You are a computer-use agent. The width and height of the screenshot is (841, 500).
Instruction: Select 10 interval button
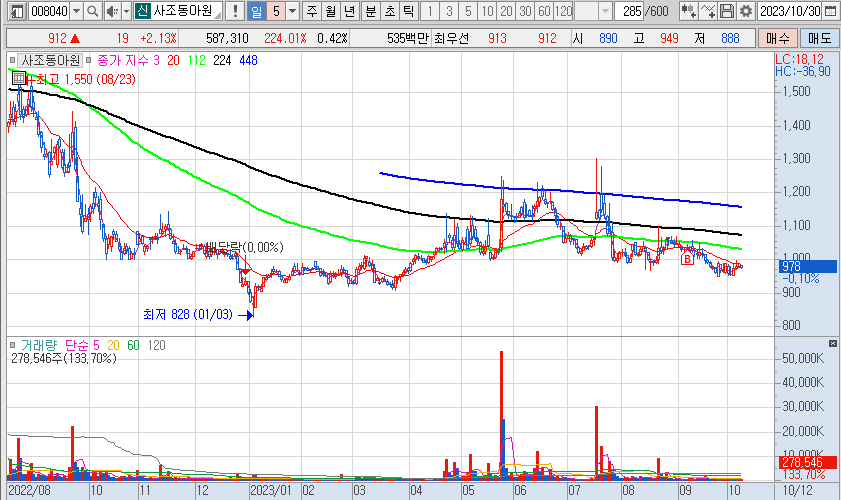(x=487, y=11)
